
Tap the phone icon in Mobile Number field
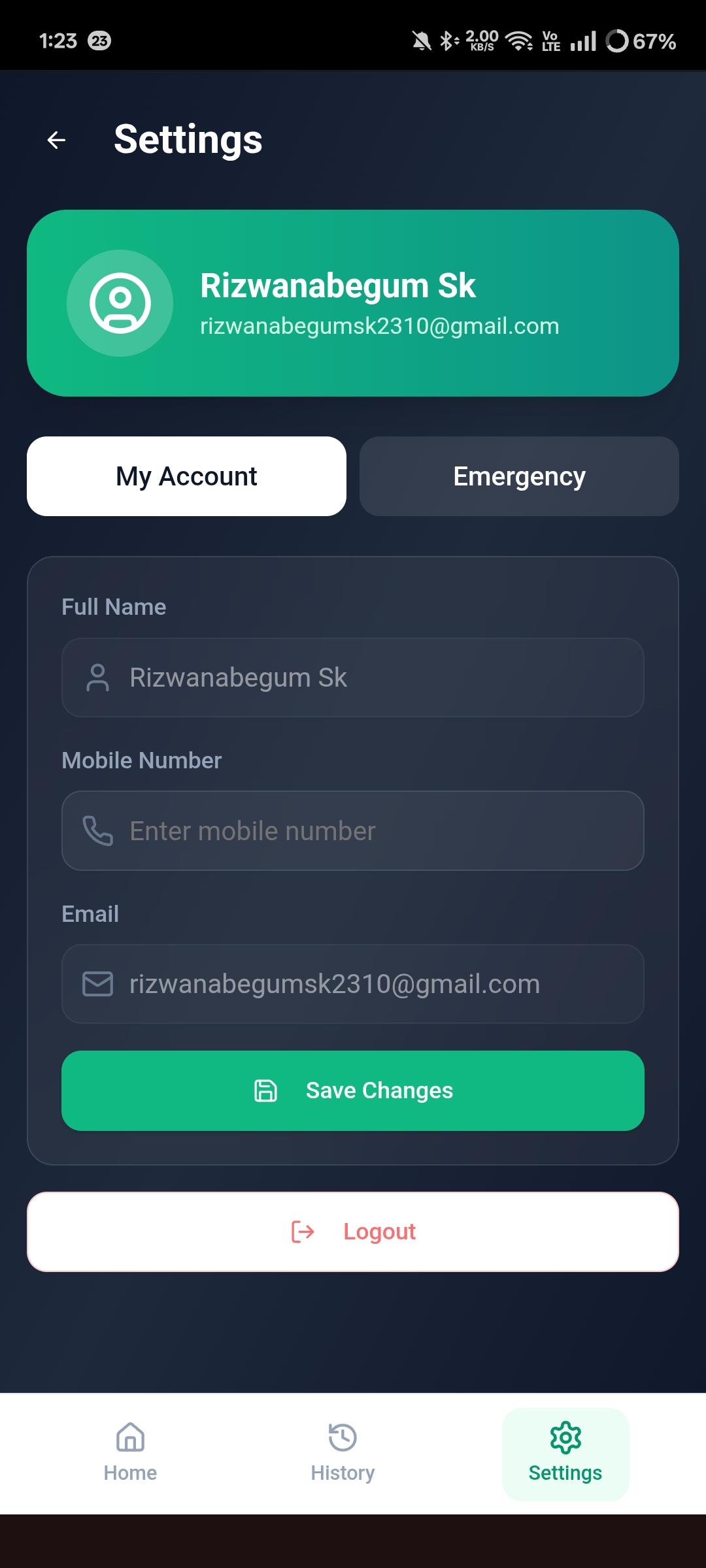98,830
